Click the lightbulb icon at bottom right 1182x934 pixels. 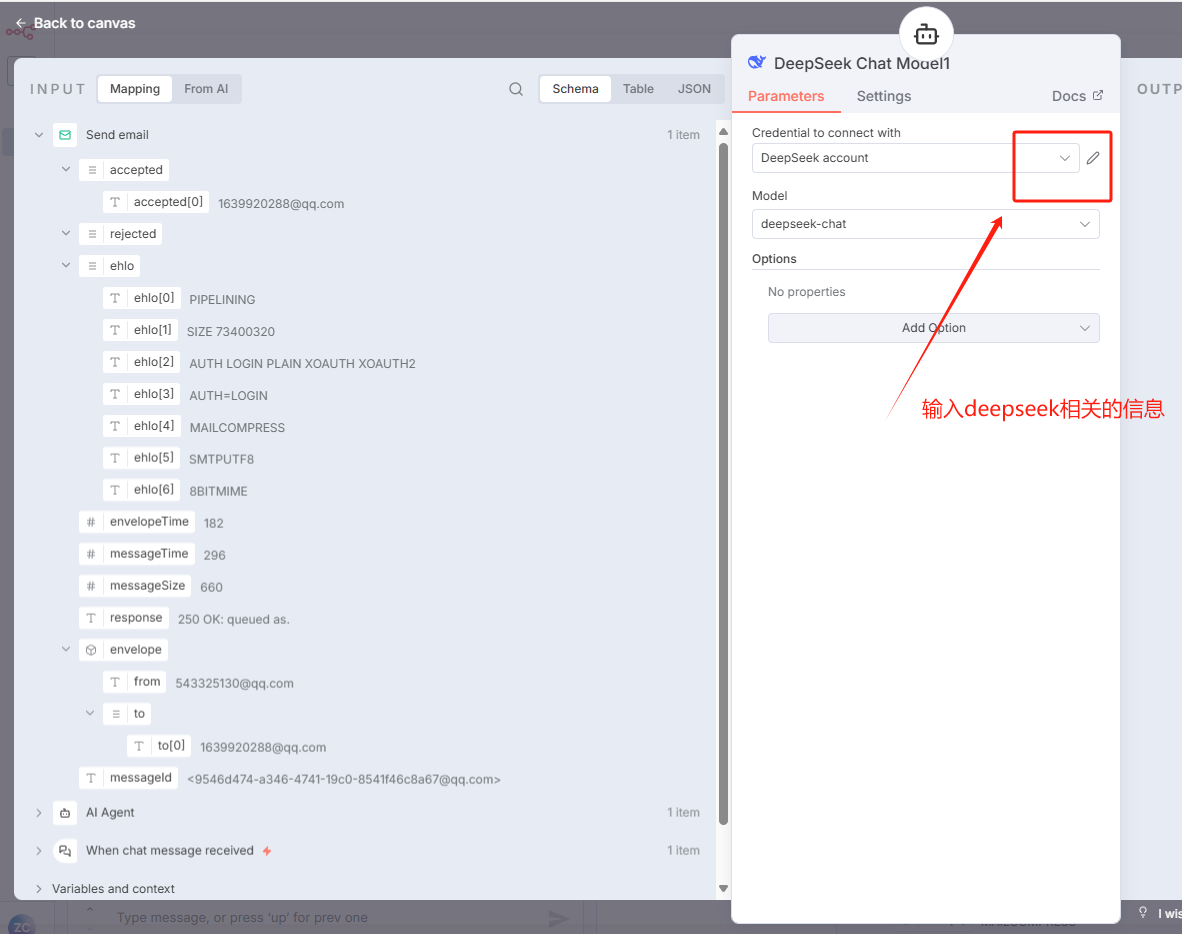(1143, 912)
